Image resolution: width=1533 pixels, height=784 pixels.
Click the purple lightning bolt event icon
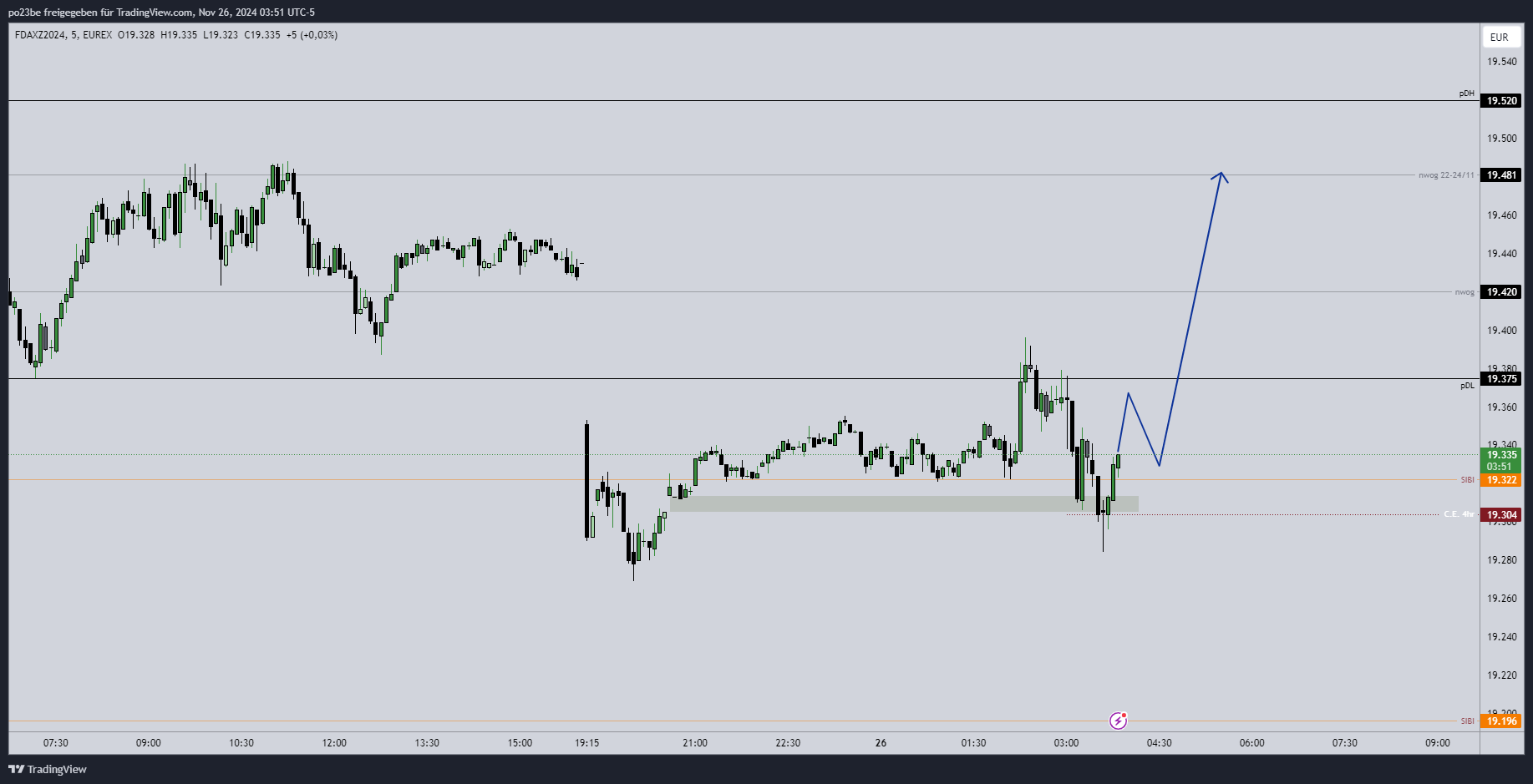coord(1118,721)
